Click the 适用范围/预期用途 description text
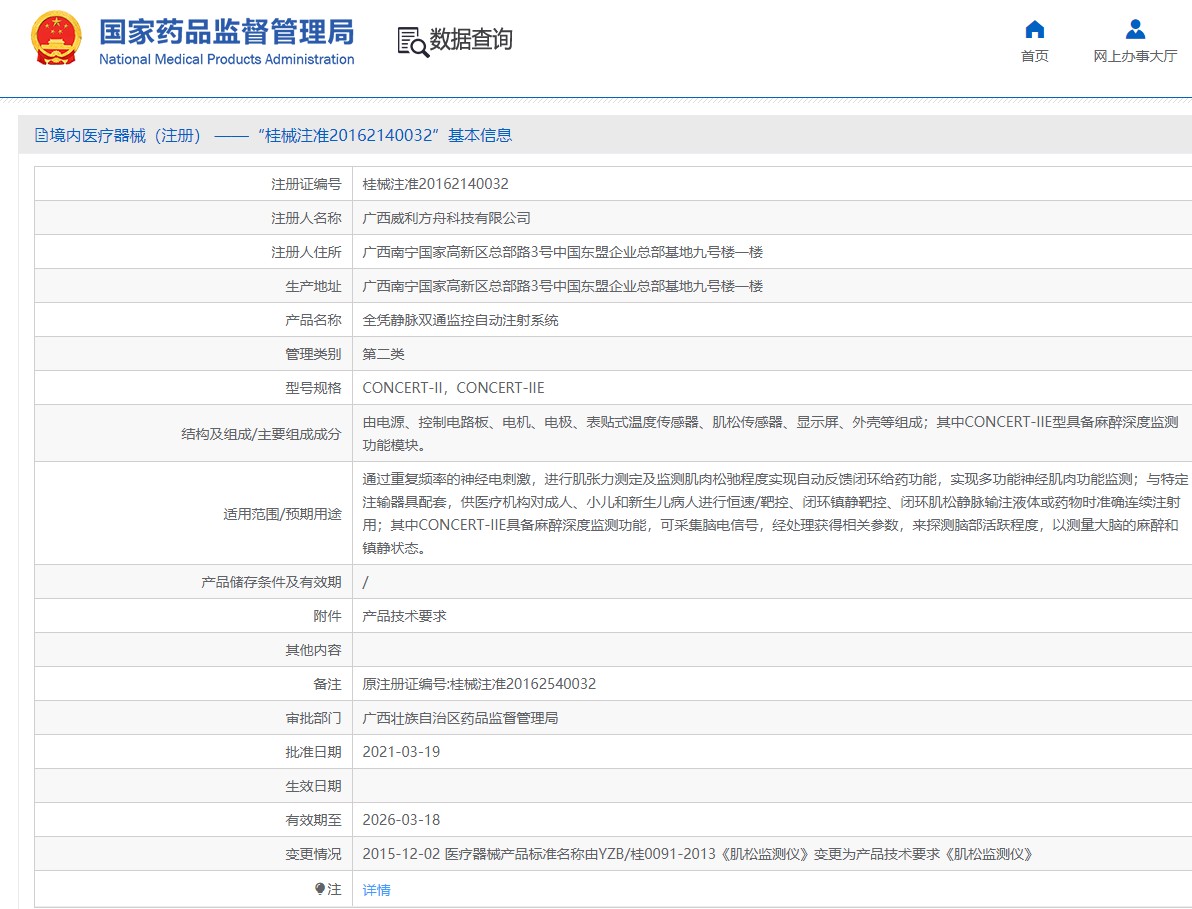This screenshot has height=909, width=1192. [x=775, y=513]
